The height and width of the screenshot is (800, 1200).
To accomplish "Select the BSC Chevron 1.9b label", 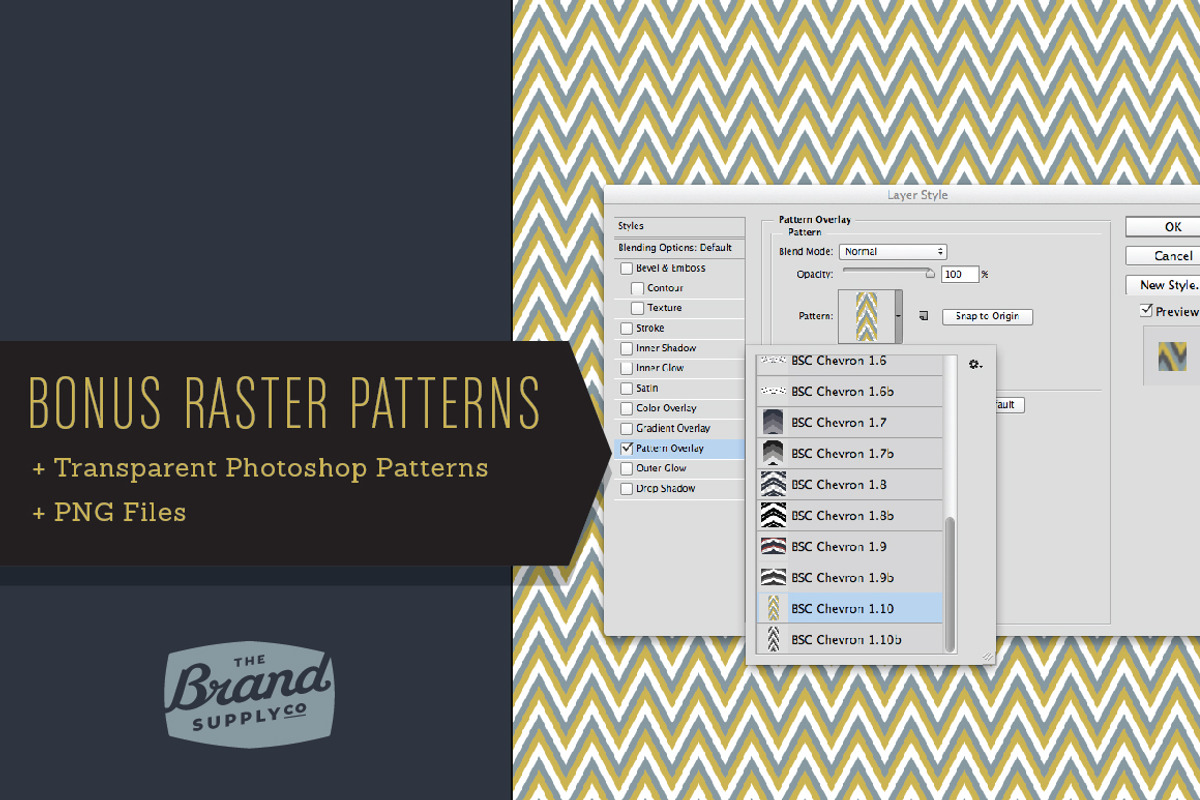I will click(842, 577).
